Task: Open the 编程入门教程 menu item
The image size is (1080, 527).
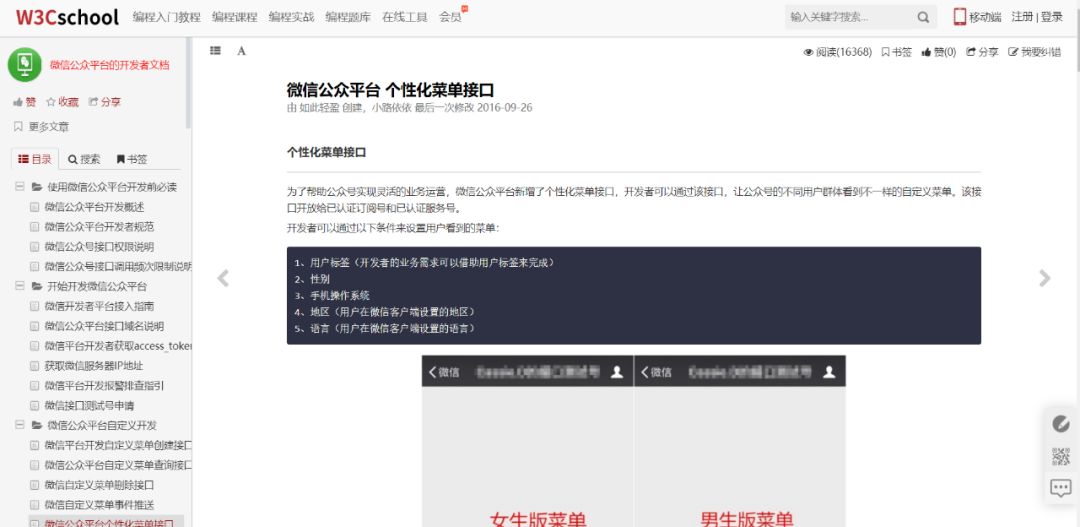Action: 166,17
